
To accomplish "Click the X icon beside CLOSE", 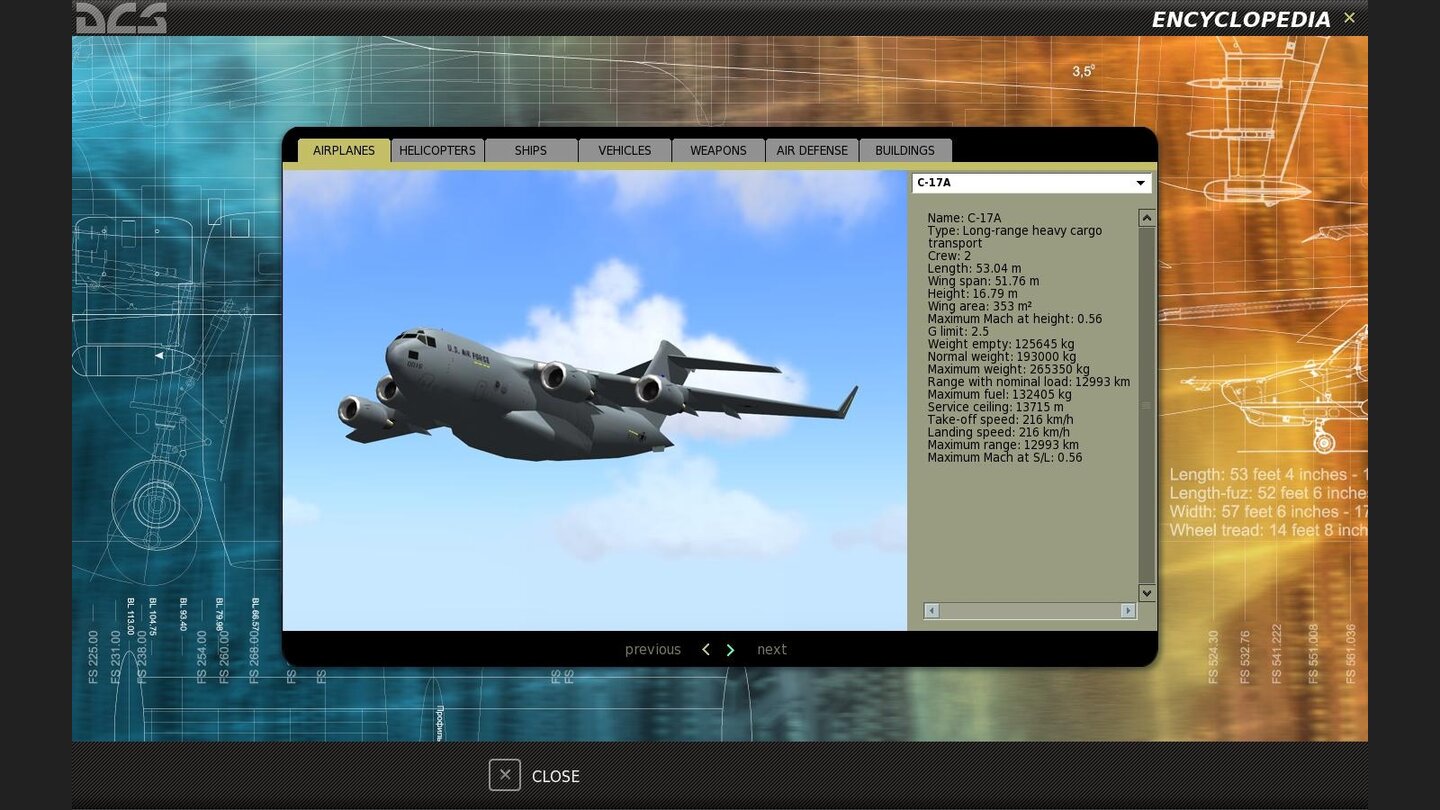I will (505, 775).
